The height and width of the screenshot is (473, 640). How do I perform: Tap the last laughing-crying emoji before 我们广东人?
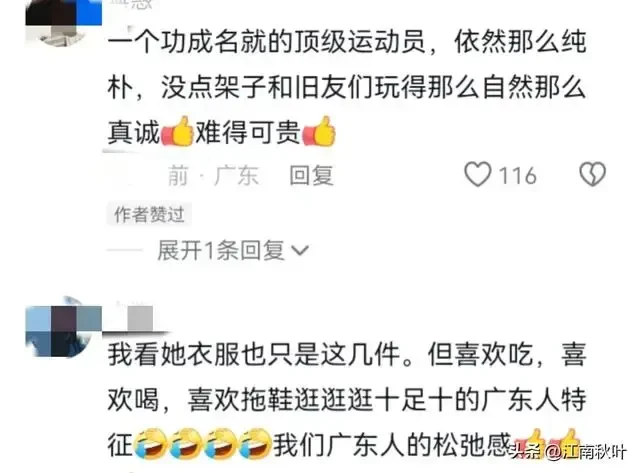tap(256, 444)
